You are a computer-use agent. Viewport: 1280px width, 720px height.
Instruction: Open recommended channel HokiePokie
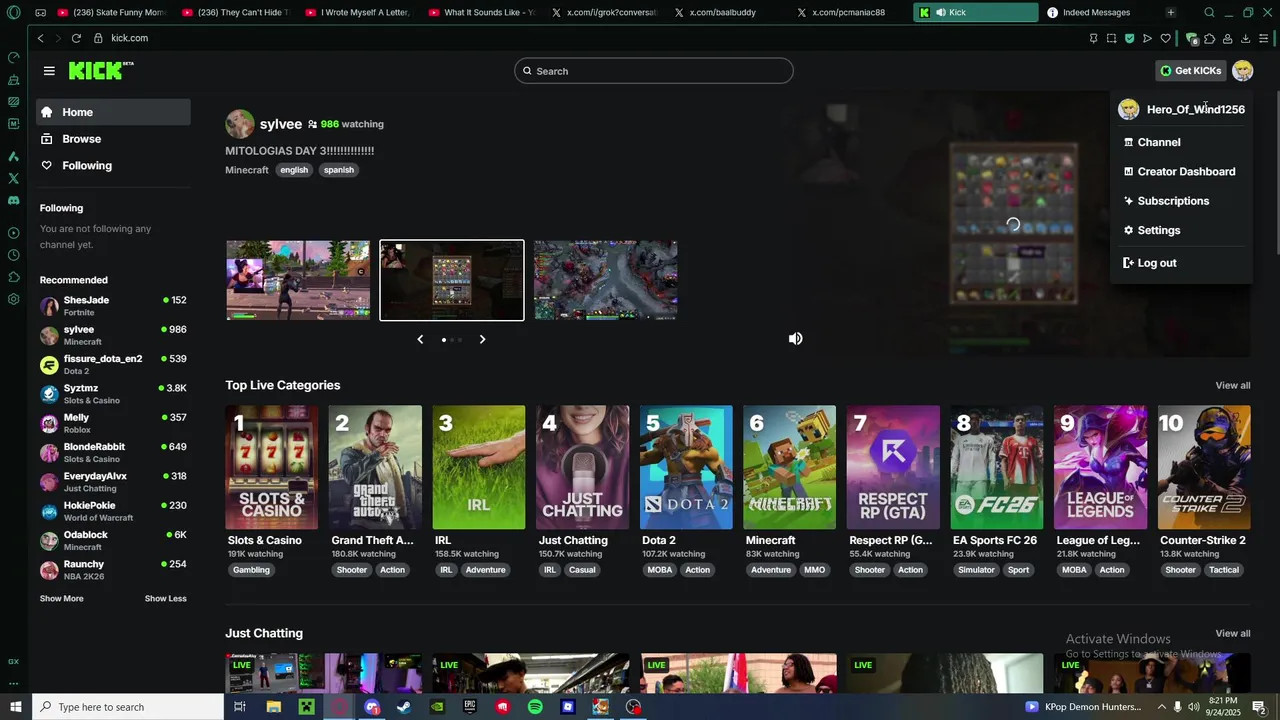[x=113, y=511]
